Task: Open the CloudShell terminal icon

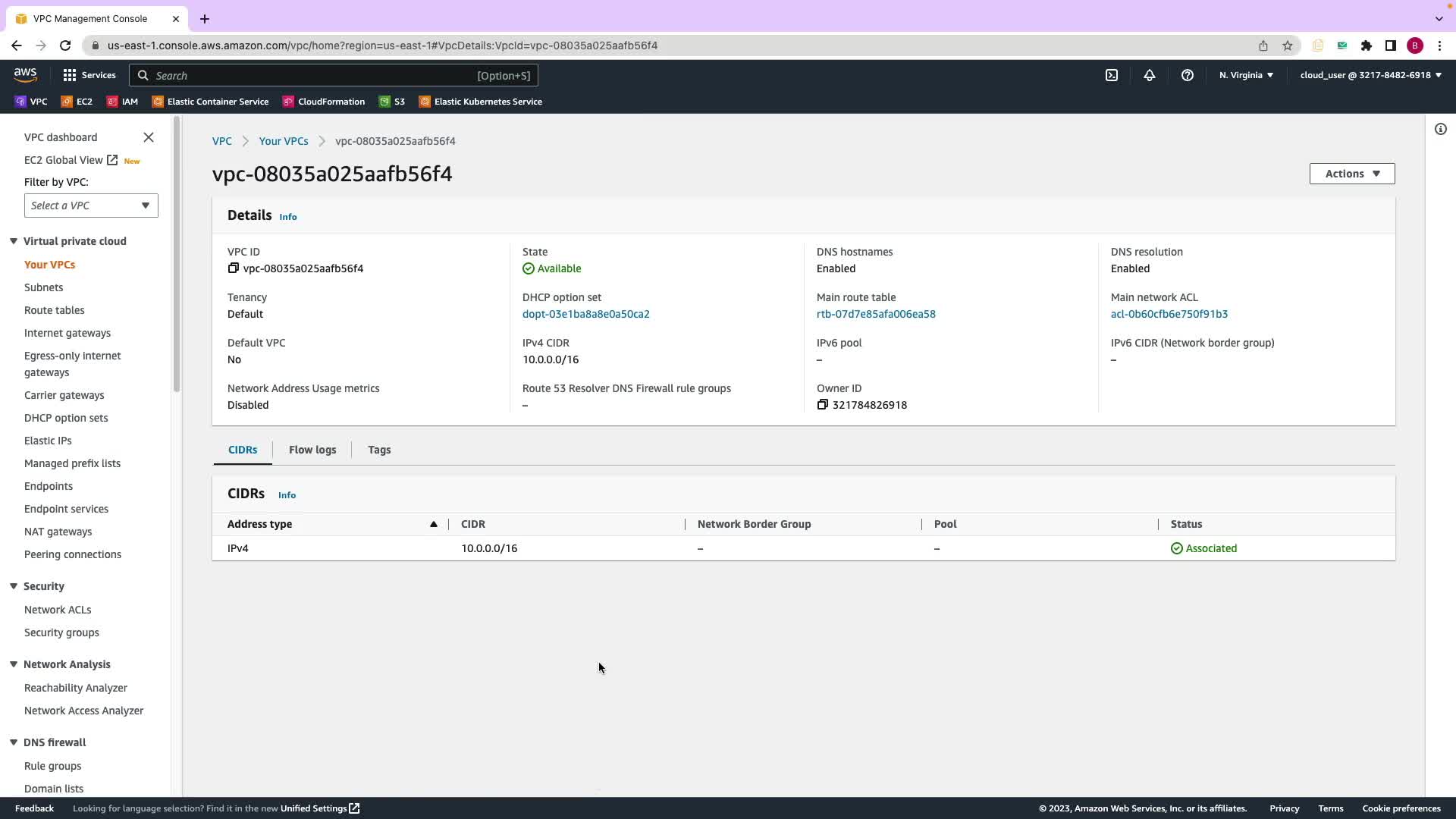Action: pyautogui.click(x=1112, y=75)
